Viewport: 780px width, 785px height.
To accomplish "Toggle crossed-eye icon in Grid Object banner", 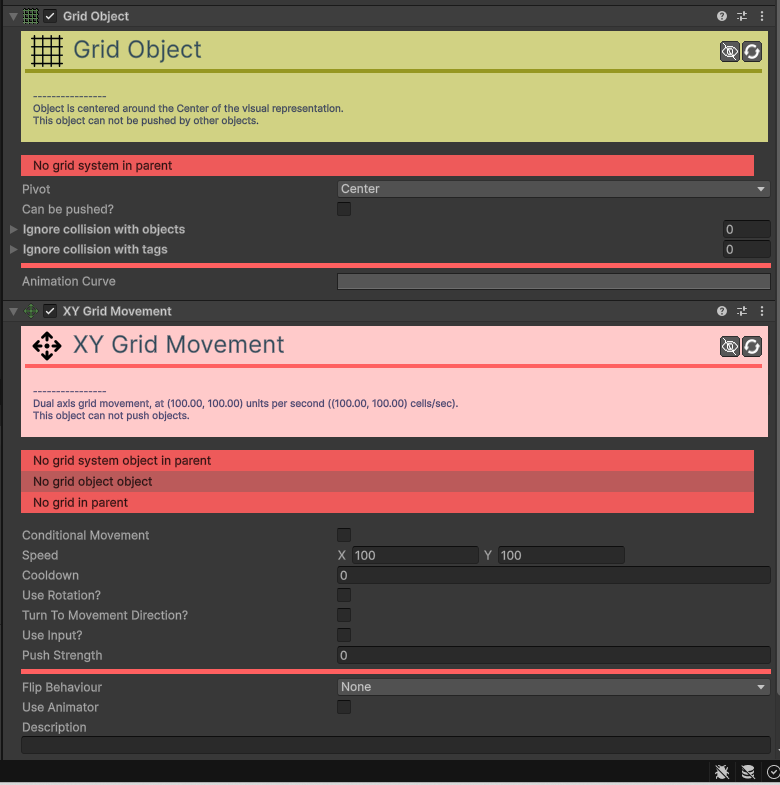I will (730, 52).
